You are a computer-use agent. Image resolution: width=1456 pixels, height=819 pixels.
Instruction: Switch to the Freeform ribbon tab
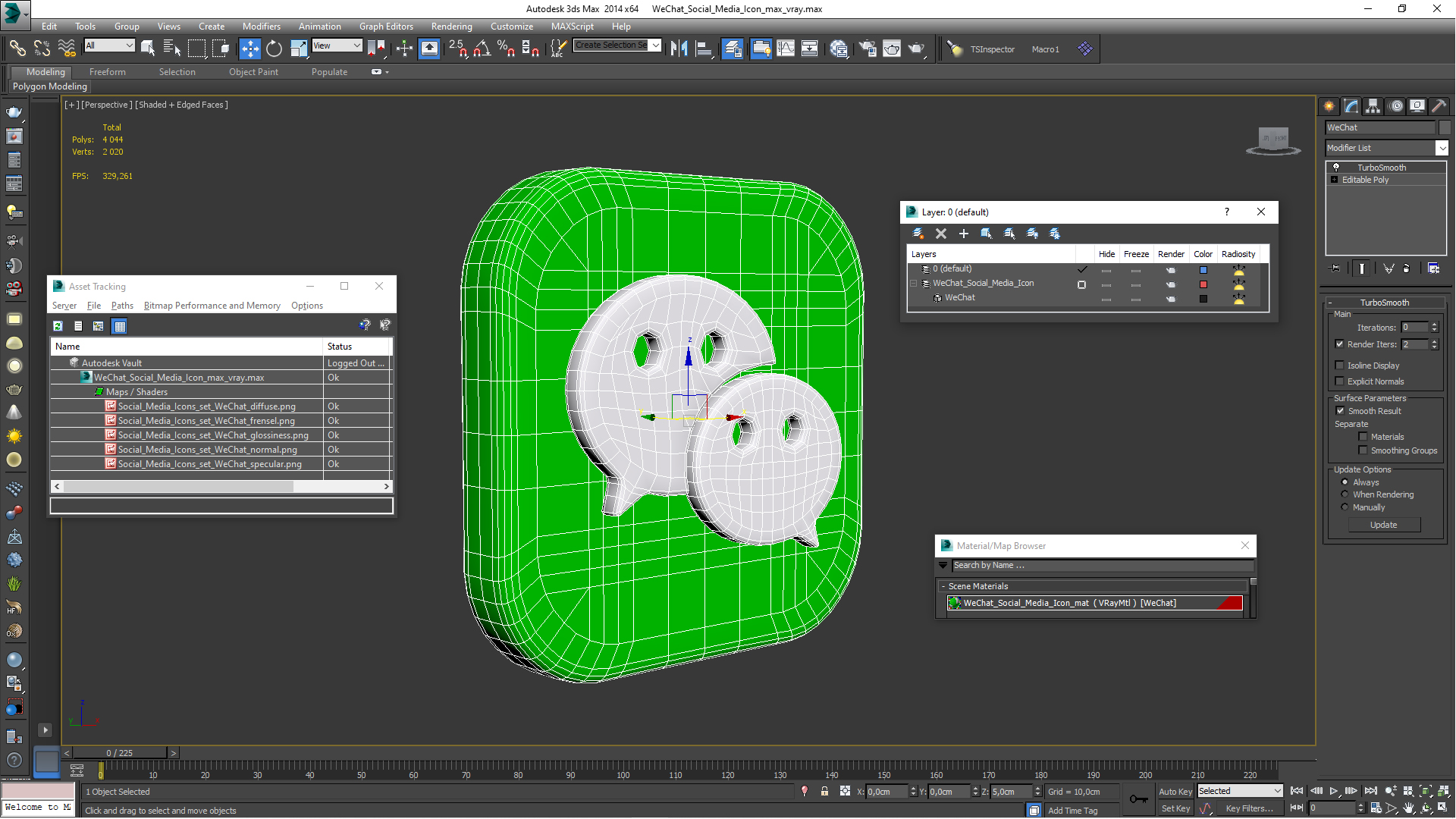tap(107, 72)
